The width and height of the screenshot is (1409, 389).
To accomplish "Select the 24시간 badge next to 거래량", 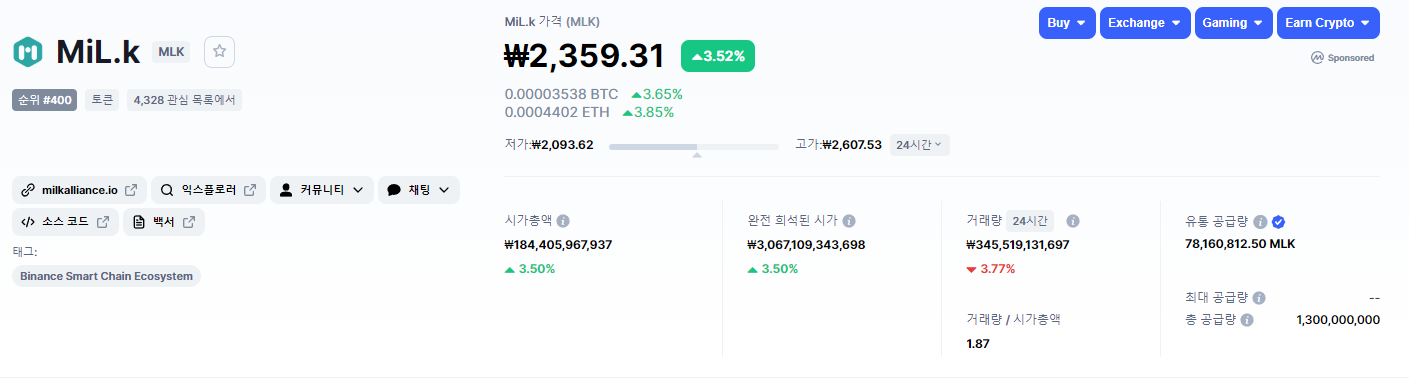I will 1030,221.
